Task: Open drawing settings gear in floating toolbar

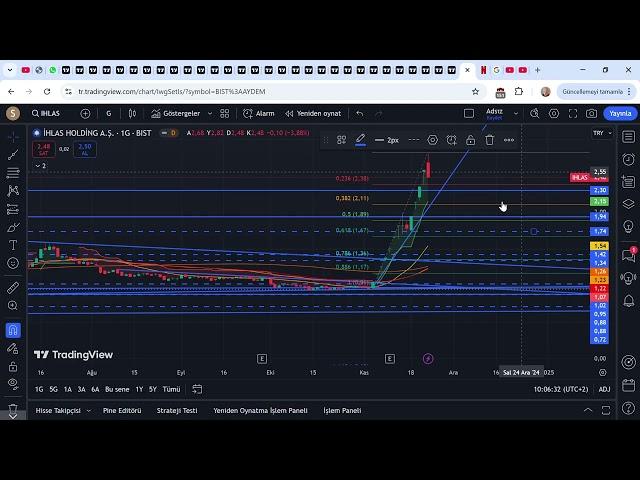Action: tap(433, 140)
